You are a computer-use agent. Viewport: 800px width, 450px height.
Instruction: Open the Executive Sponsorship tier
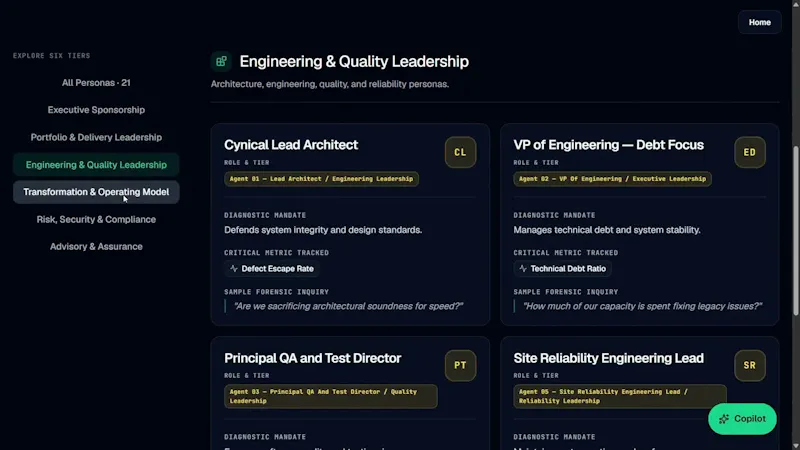point(96,110)
